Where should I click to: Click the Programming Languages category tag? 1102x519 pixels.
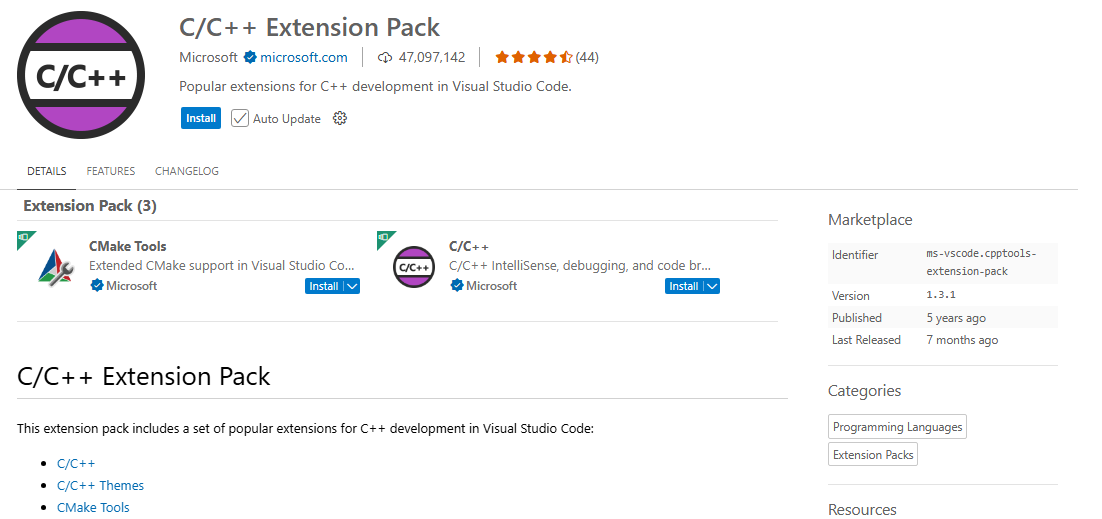point(897,427)
